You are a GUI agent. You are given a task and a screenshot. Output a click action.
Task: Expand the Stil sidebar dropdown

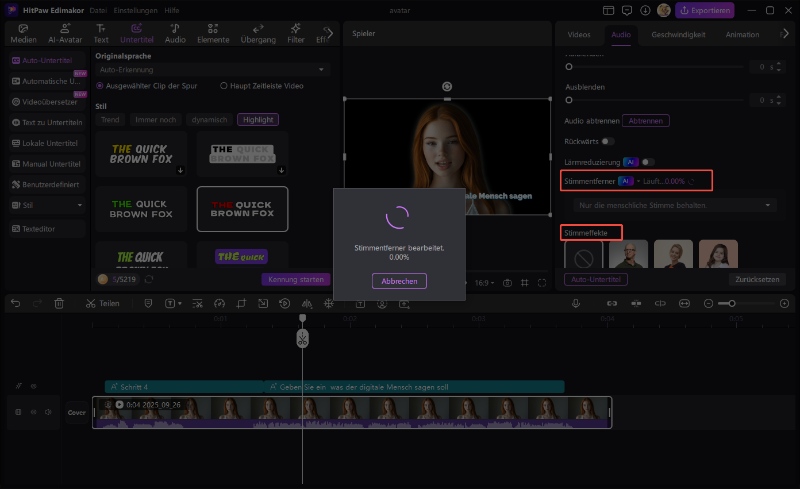click(80, 205)
